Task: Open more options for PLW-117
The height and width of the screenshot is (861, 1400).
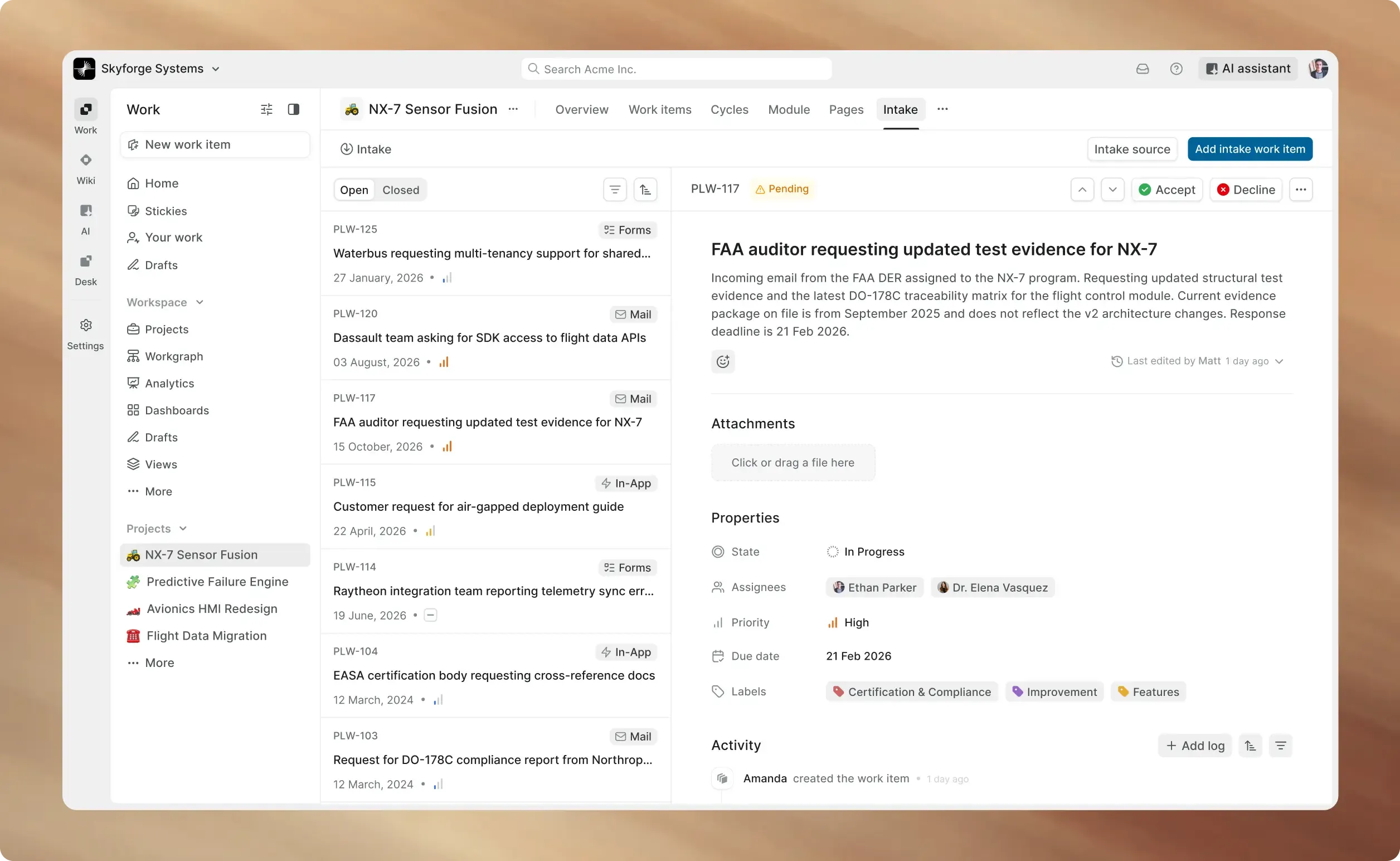Action: (x=1301, y=190)
